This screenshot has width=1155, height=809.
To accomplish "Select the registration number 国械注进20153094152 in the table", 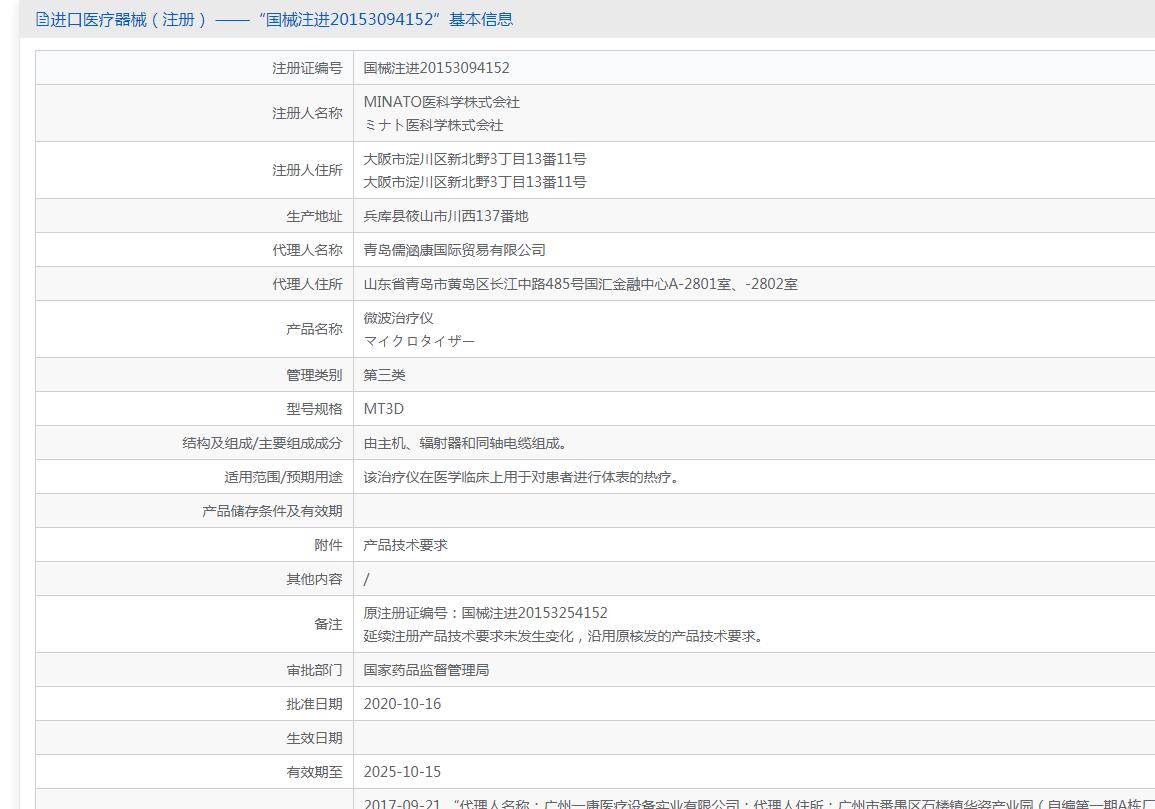I will [x=436, y=68].
